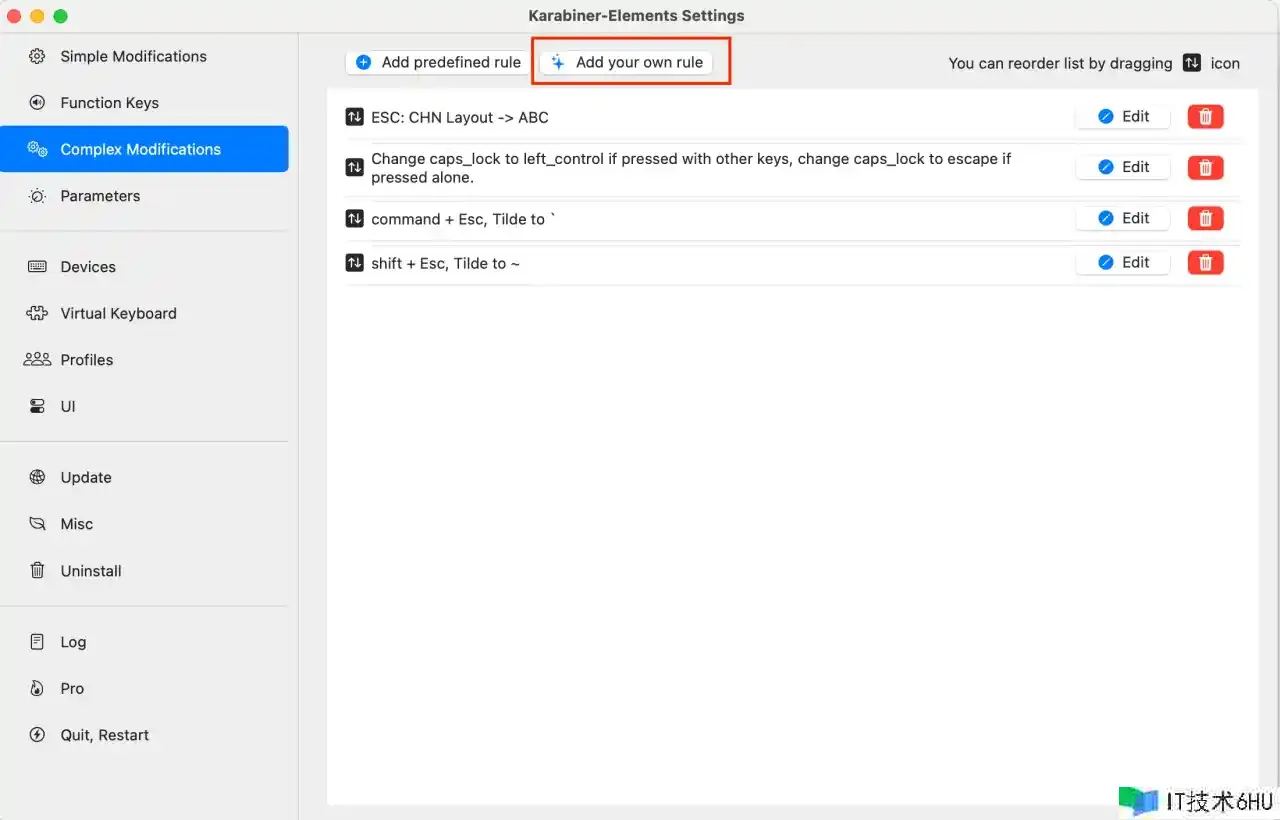The width and height of the screenshot is (1280, 820).
Task: Click Add your own rule button
Action: 627,62
